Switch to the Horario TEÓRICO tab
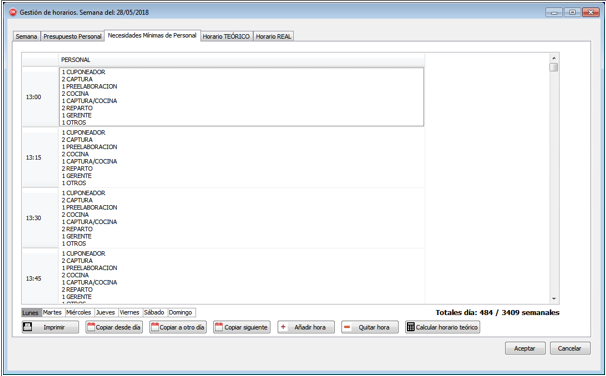Viewport: 606px width, 376px height. click(226, 36)
